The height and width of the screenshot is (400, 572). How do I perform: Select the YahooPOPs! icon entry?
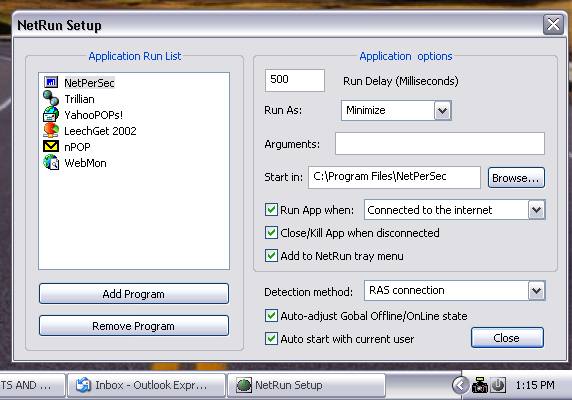coord(51,114)
